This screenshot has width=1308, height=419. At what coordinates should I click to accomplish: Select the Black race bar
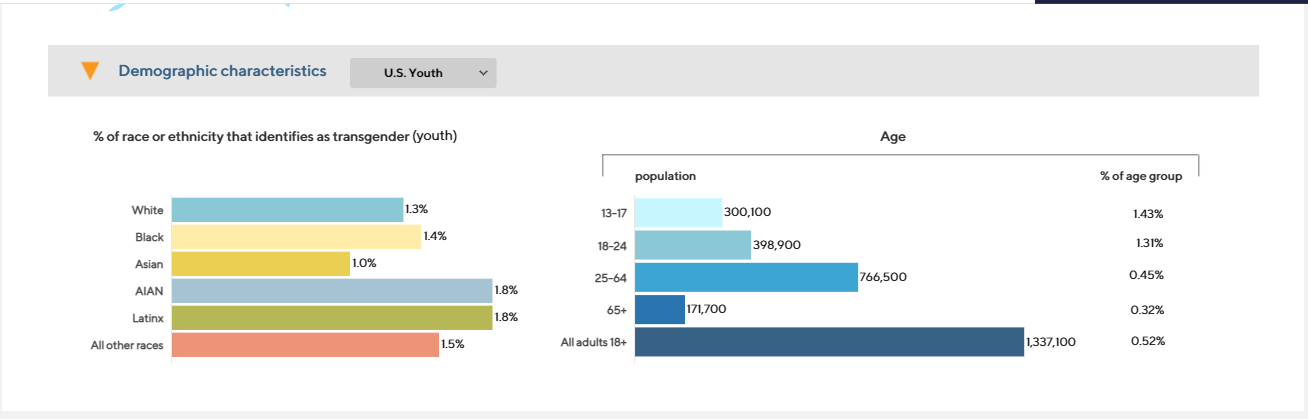(x=296, y=236)
